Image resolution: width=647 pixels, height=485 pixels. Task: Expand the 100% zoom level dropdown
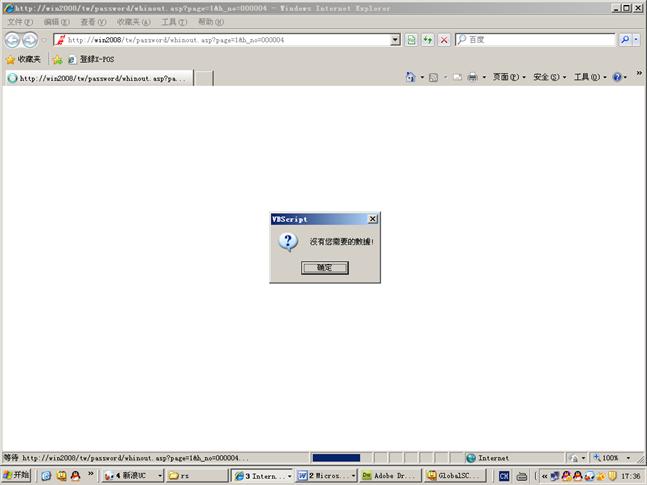(x=627, y=458)
